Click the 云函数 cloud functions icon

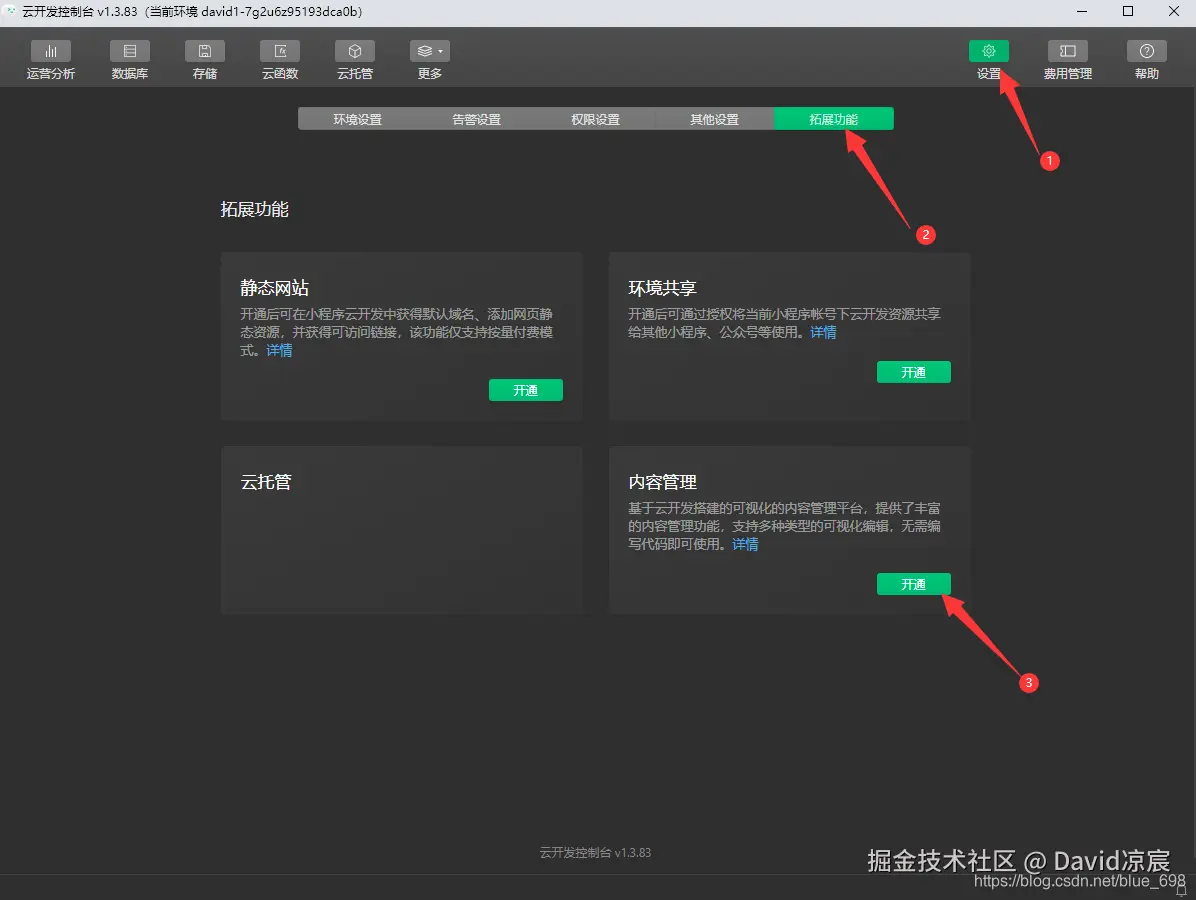(x=279, y=59)
